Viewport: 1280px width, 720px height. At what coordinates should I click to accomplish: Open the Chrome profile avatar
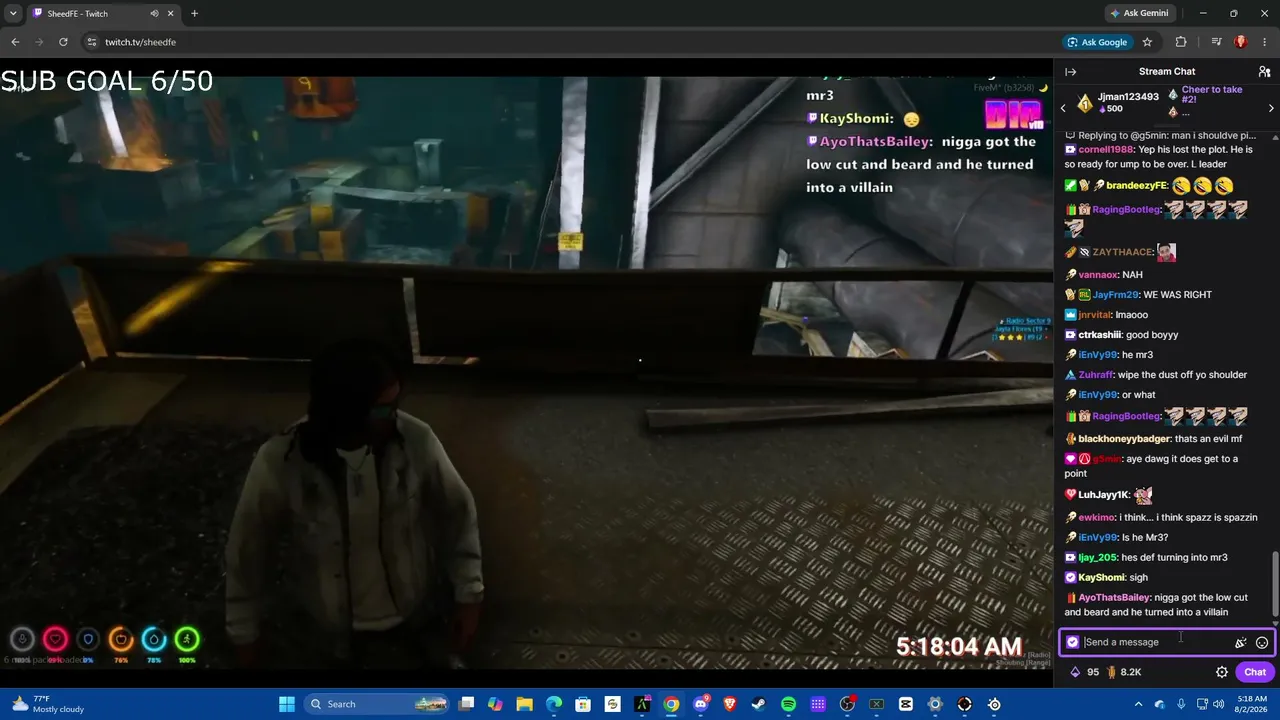click(x=1241, y=42)
